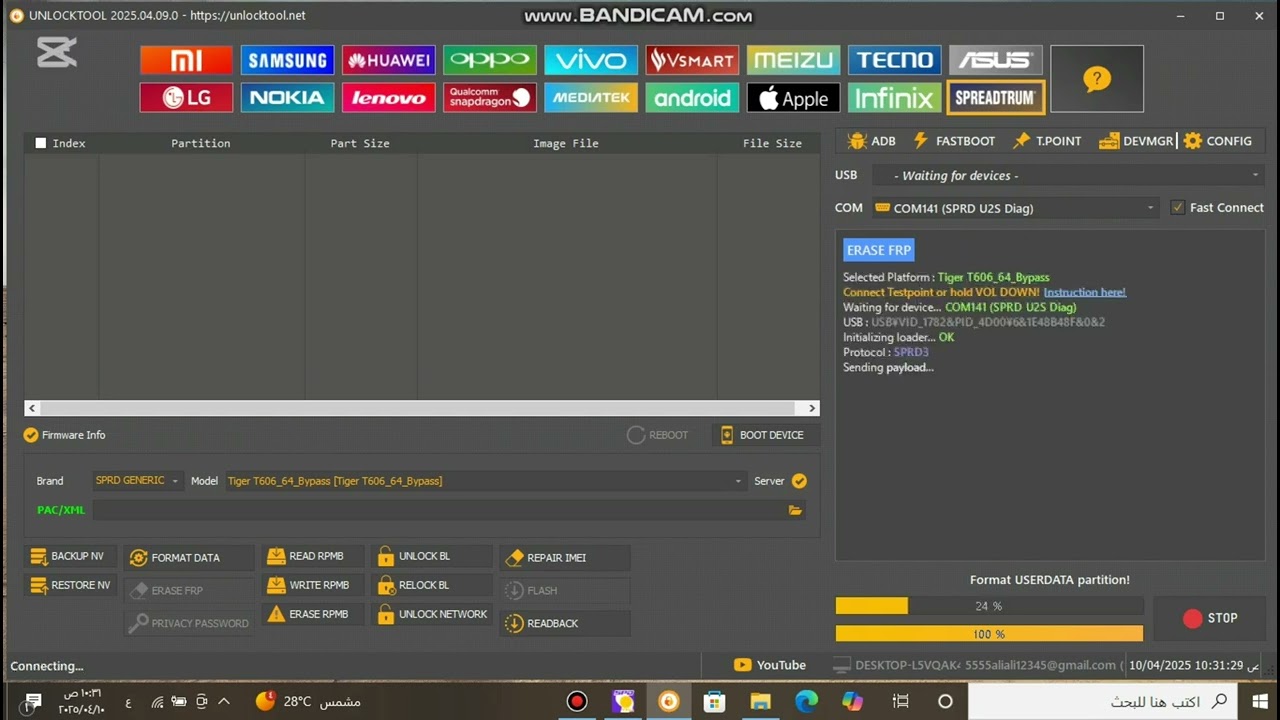This screenshot has width=1280, height=720.
Task: Browse for PAC/XML file folder icon
Action: 795,510
